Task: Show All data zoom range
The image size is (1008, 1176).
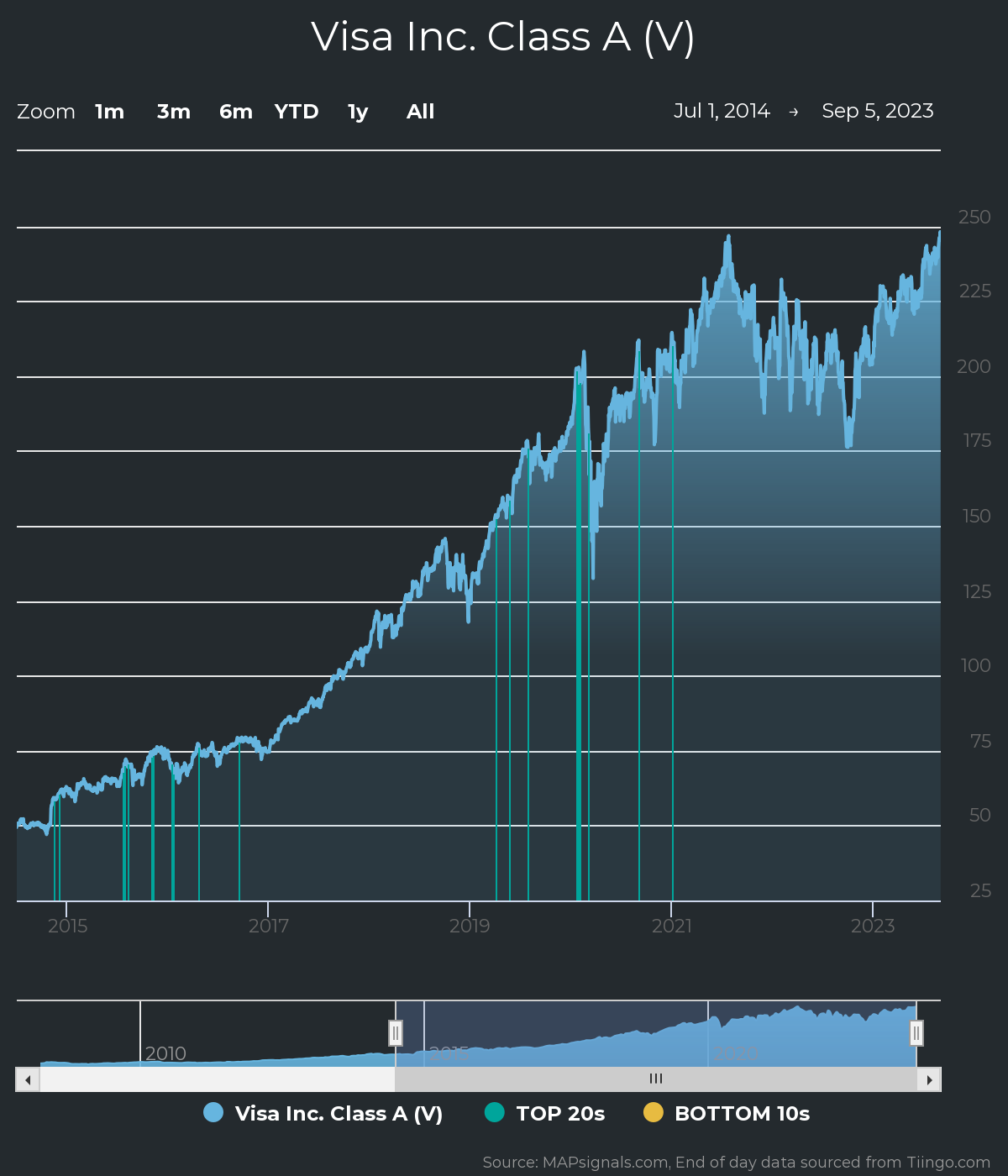Action: pyautogui.click(x=421, y=112)
